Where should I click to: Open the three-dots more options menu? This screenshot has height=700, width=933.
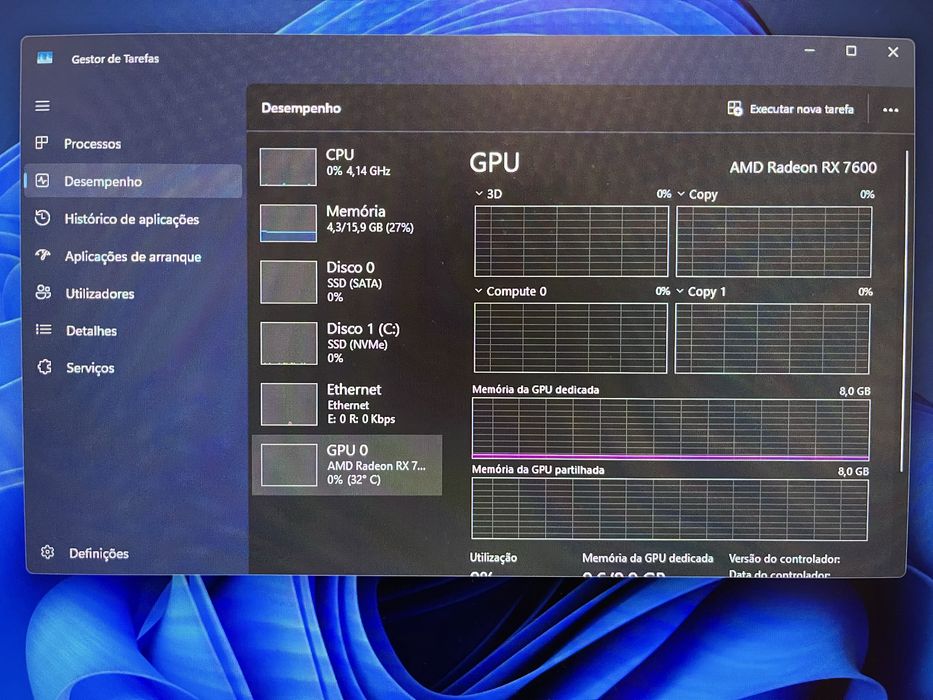click(891, 110)
